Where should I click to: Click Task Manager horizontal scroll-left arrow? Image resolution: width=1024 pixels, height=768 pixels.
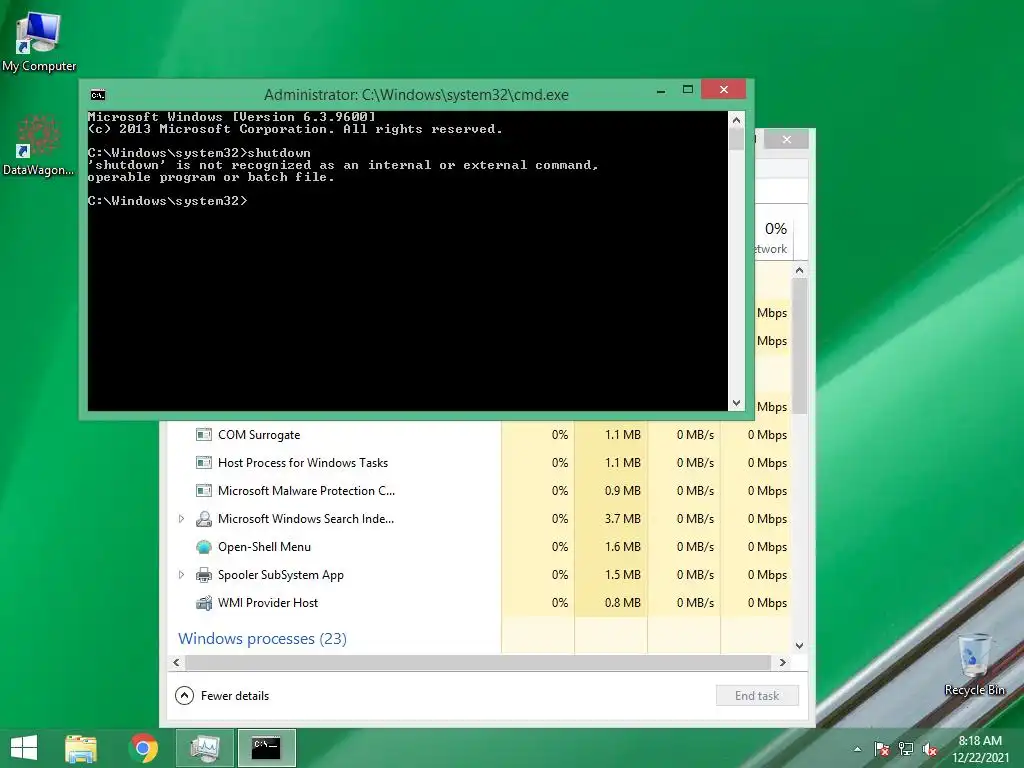pyautogui.click(x=176, y=663)
